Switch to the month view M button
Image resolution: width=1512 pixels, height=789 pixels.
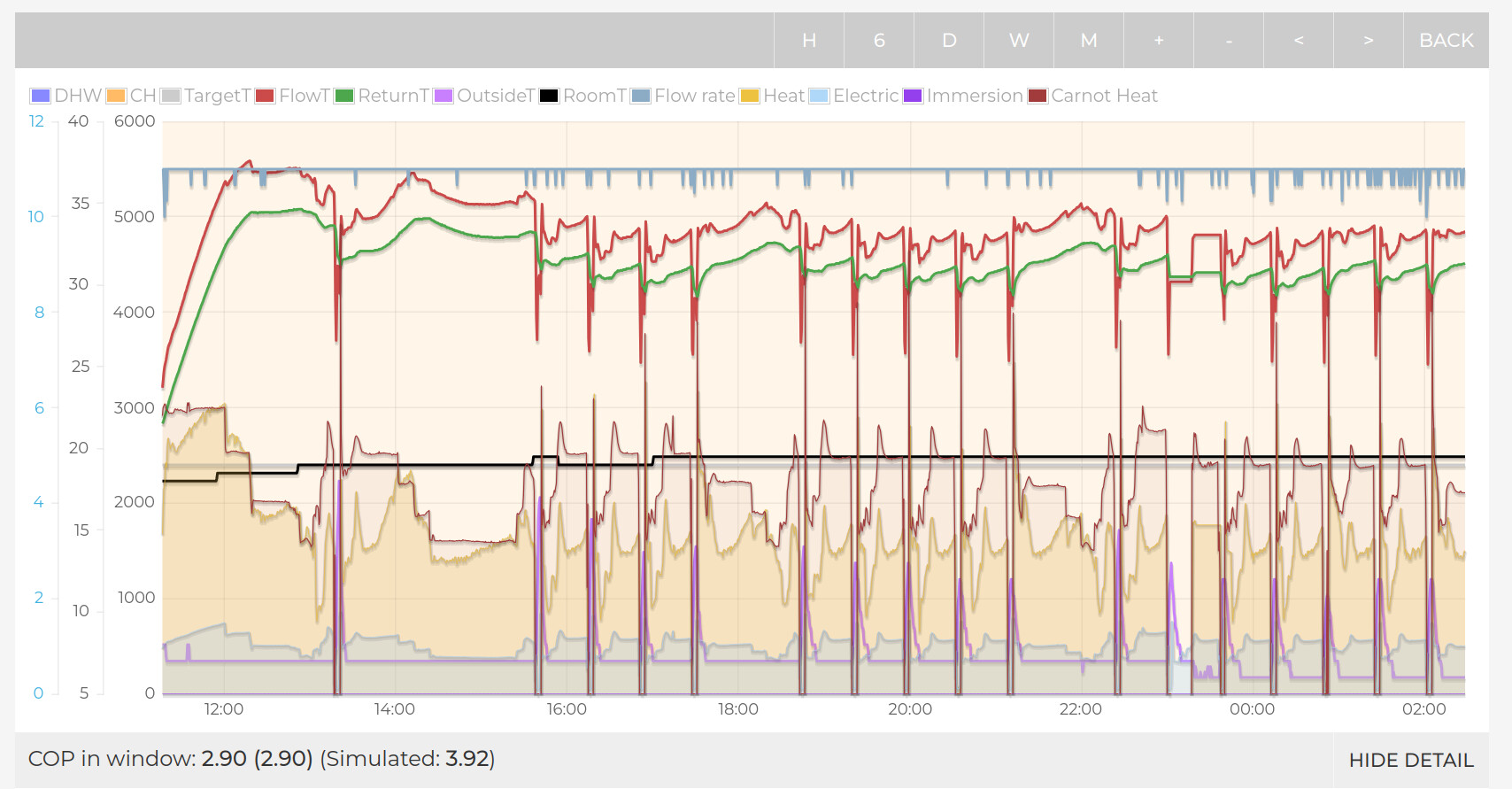point(1089,40)
